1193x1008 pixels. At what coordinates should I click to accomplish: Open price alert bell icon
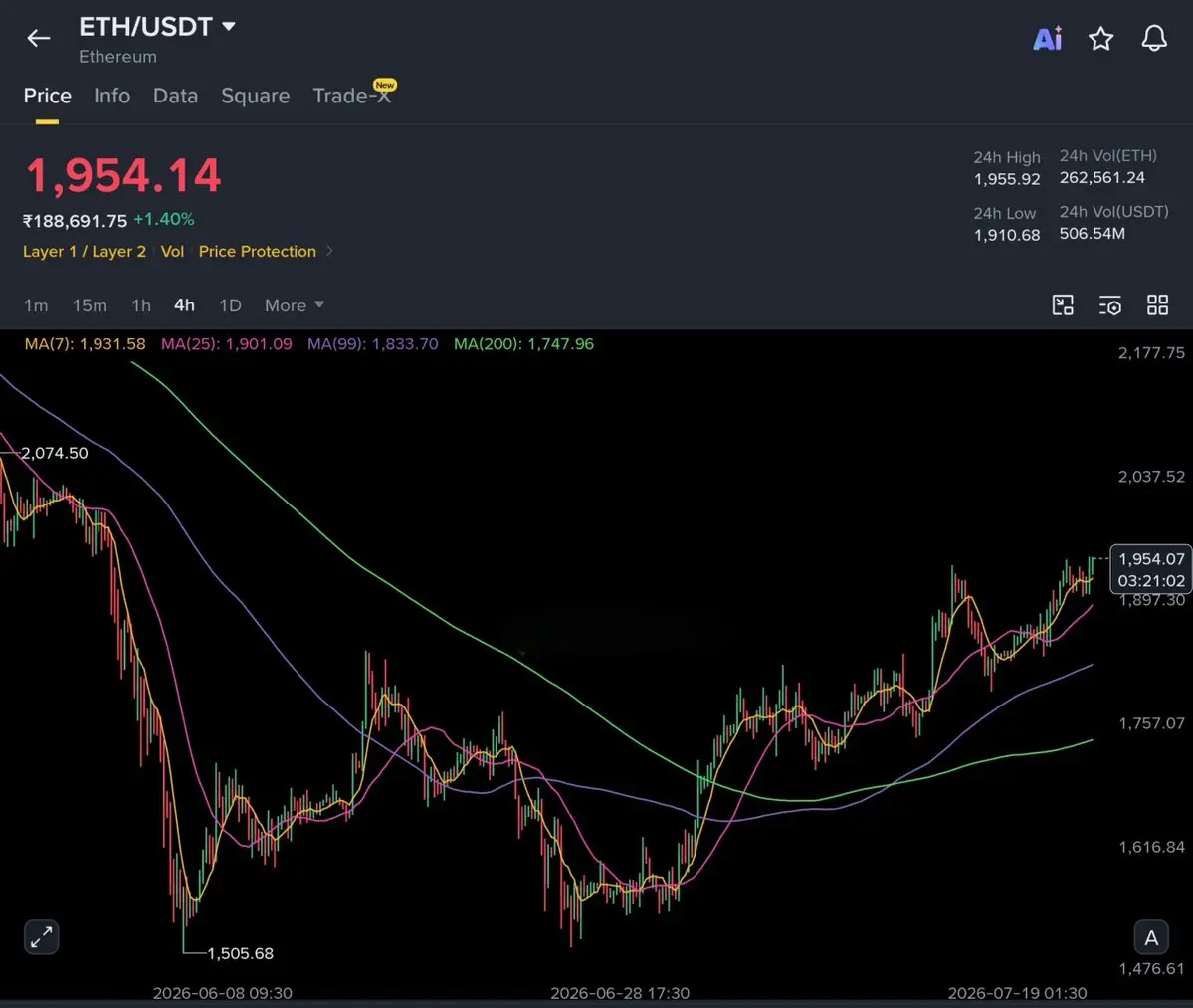(x=1154, y=38)
